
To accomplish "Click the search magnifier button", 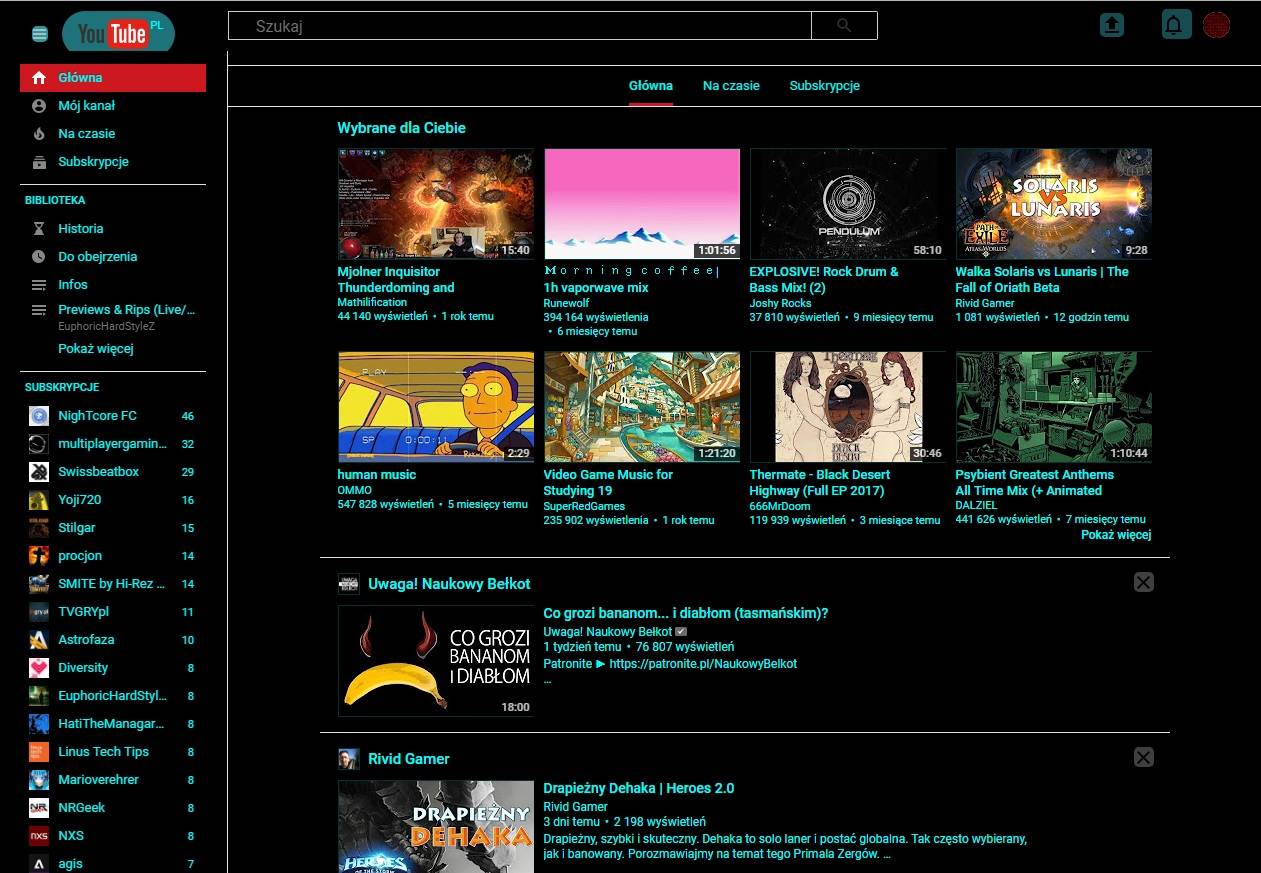I will [844, 25].
